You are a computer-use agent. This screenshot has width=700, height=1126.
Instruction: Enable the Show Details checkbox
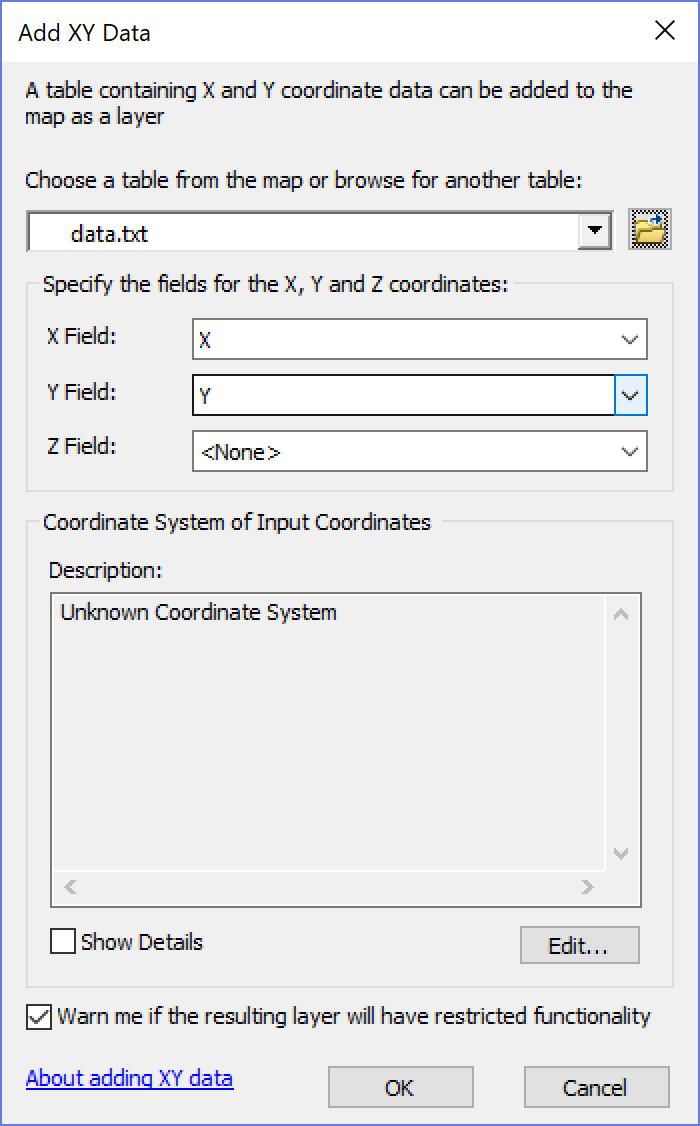(63, 942)
